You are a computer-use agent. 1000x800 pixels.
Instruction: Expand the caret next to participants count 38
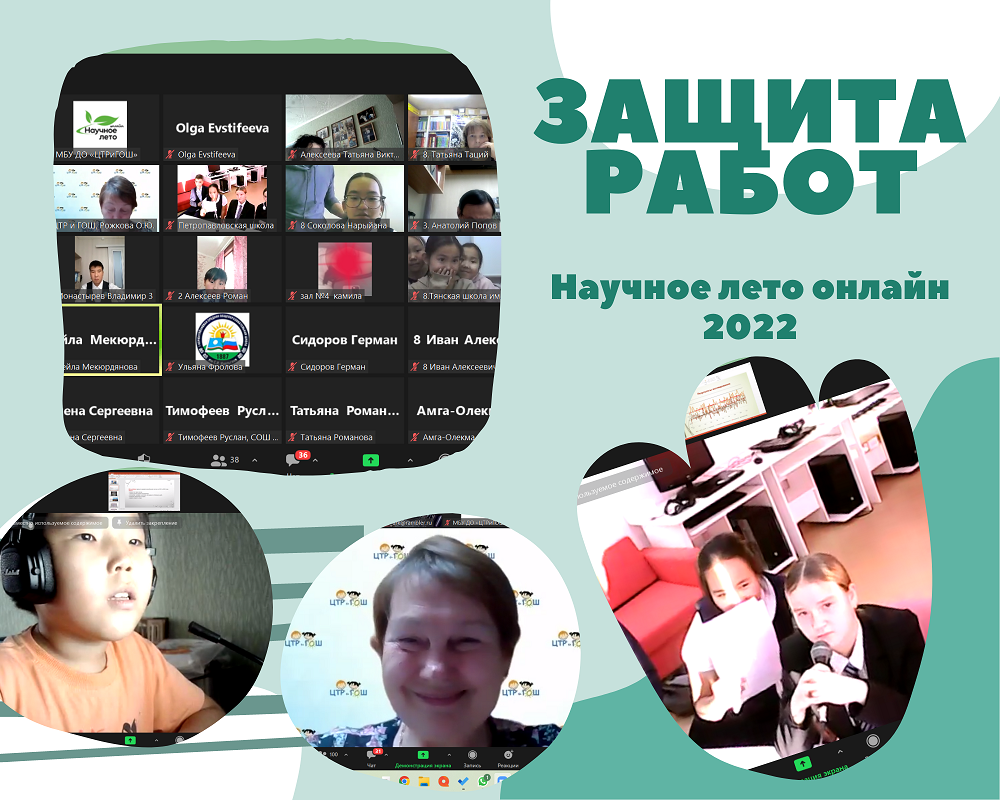point(254,460)
